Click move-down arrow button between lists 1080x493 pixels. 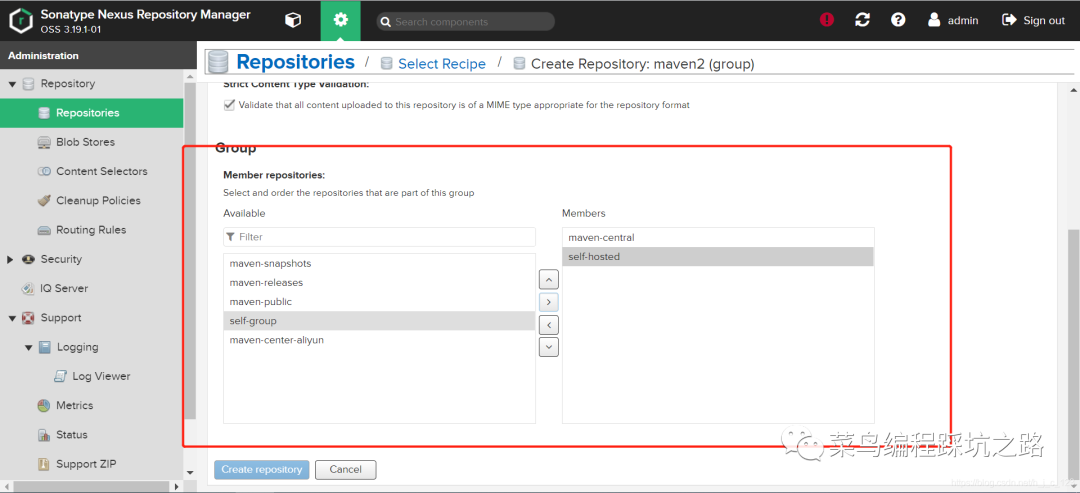(x=548, y=347)
